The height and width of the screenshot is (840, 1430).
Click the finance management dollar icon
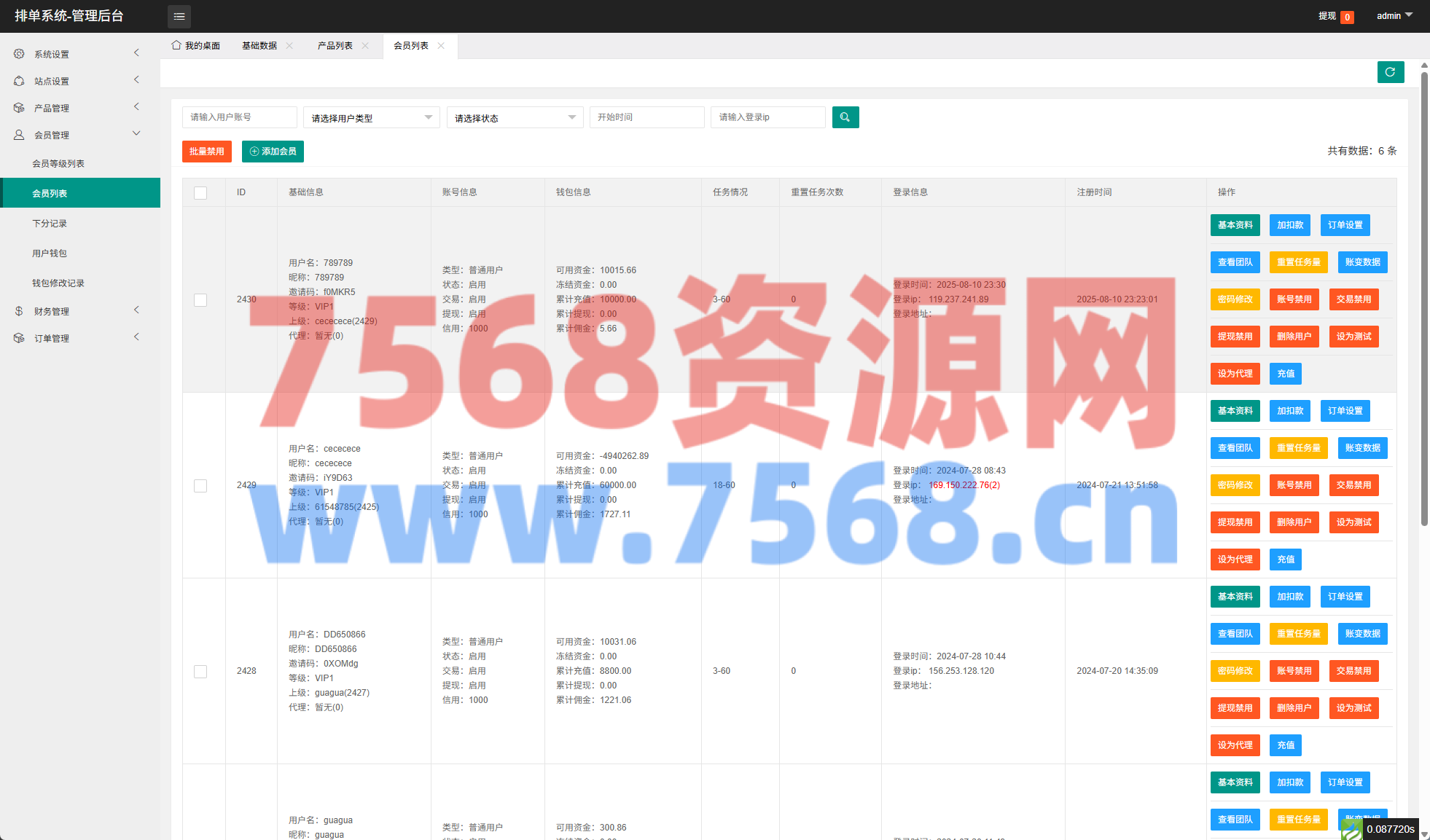(x=19, y=311)
